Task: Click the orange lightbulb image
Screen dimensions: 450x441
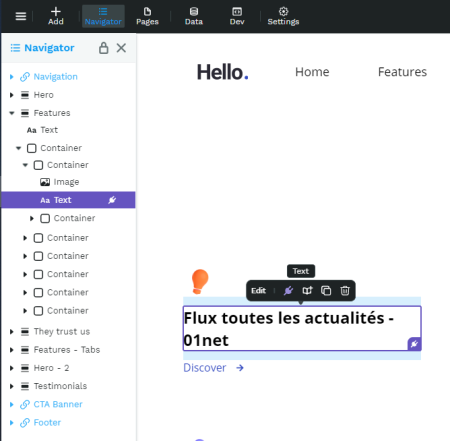Action: pos(200,281)
